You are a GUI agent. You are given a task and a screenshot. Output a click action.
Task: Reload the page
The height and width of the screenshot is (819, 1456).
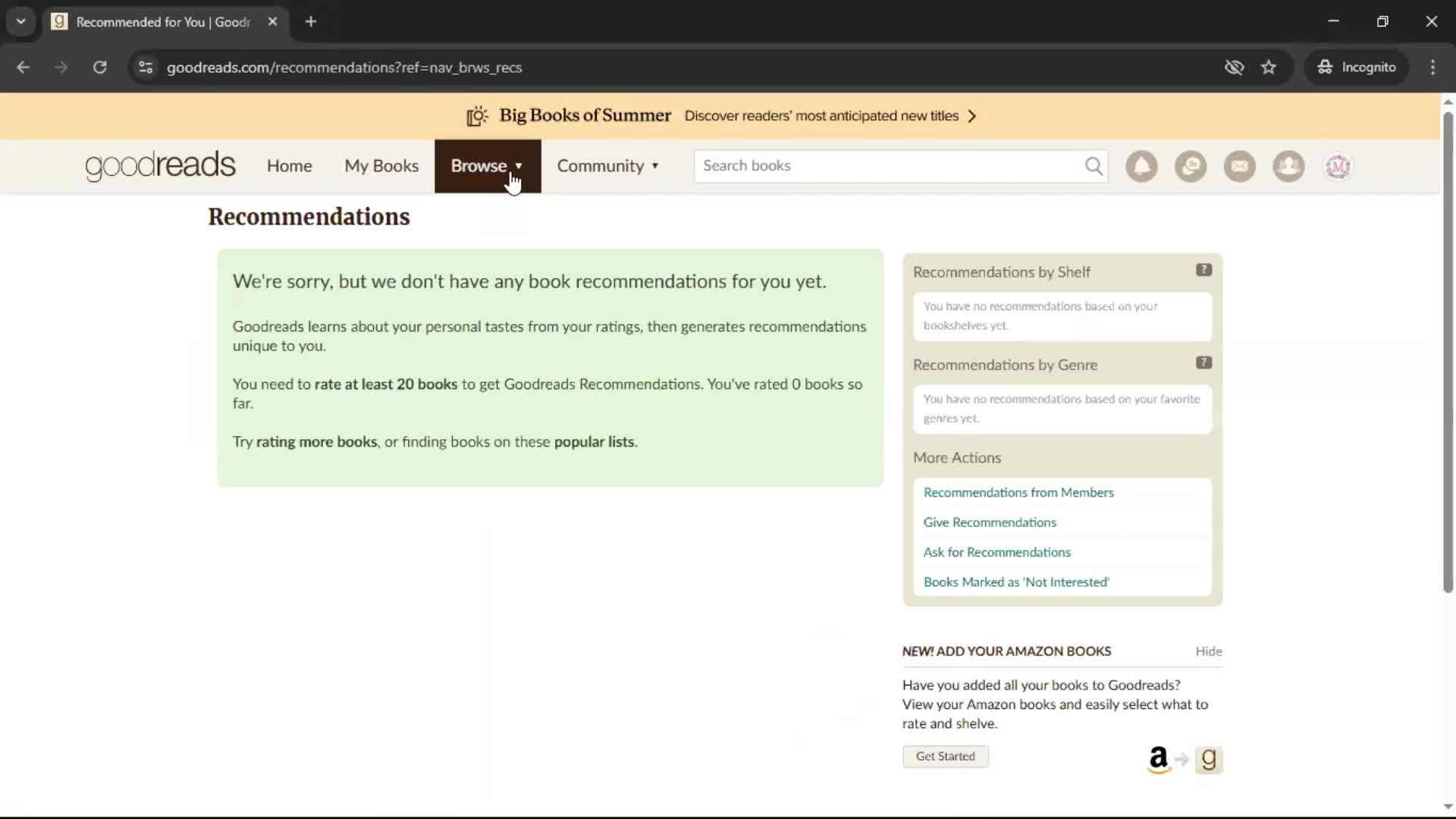[99, 67]
